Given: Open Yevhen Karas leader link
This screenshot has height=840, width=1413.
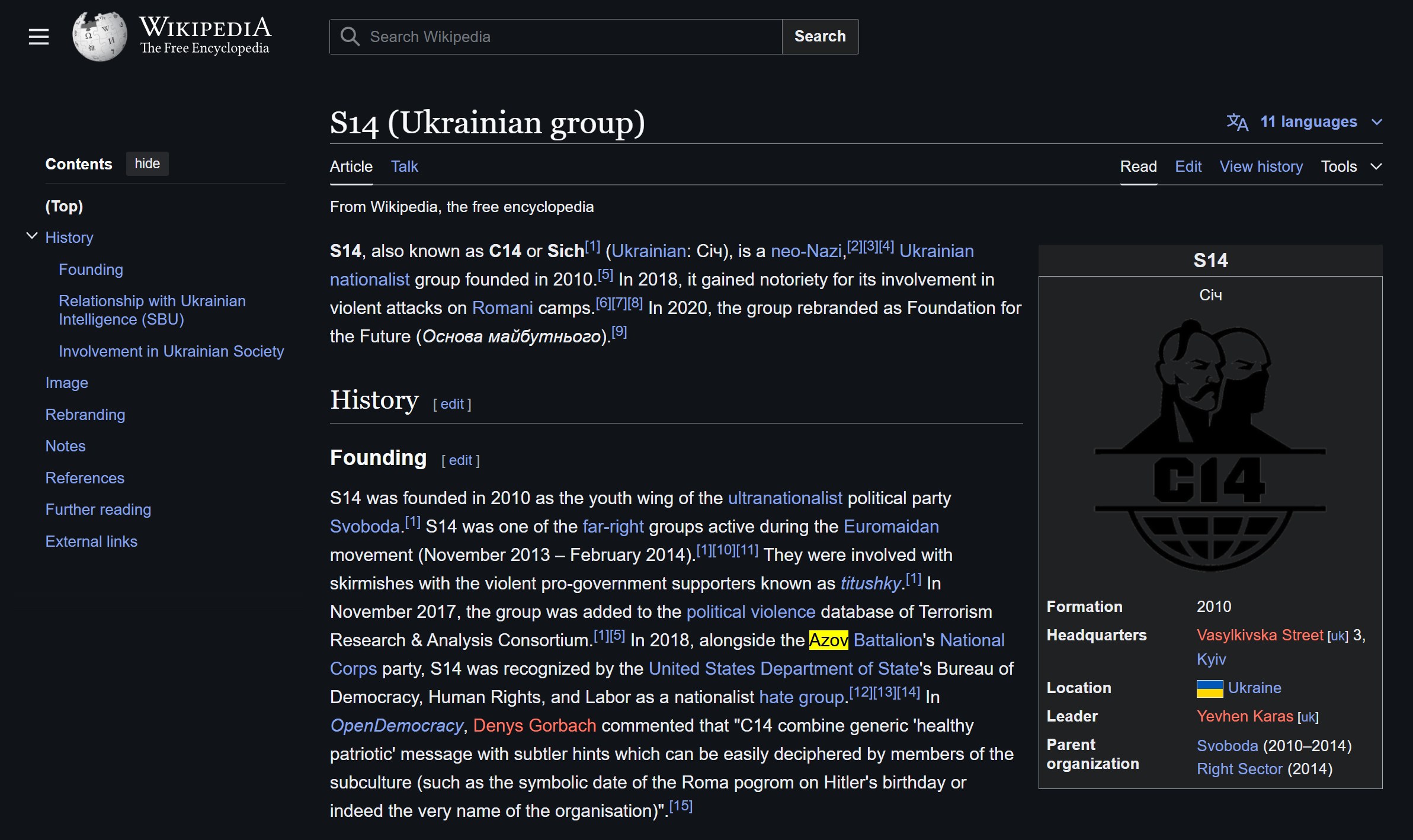Looking at the screenshot, I should pos(1244,716).
